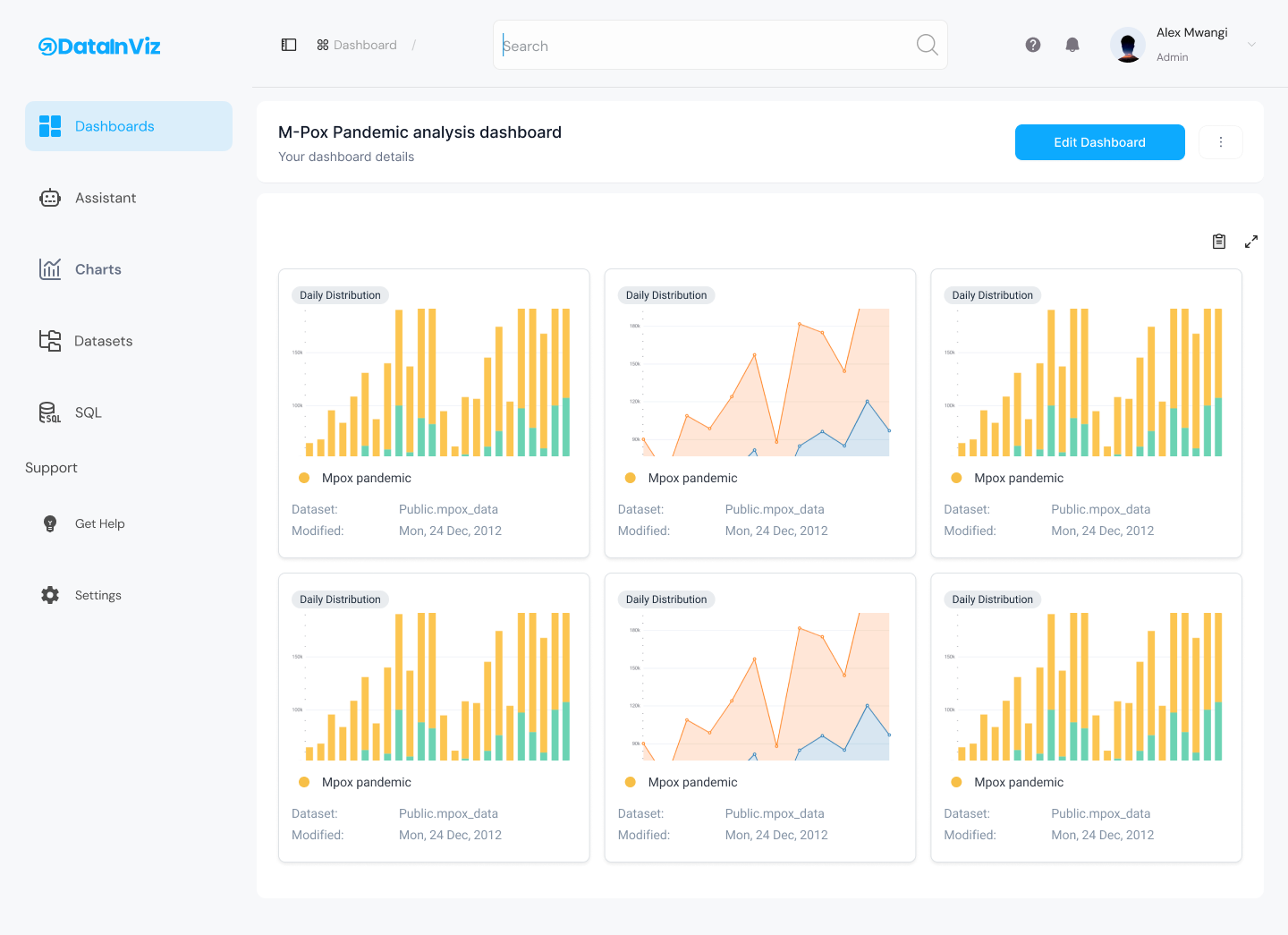Click the DataInViz logo
Screen dimensions: 1288x935
coord(99,46)
